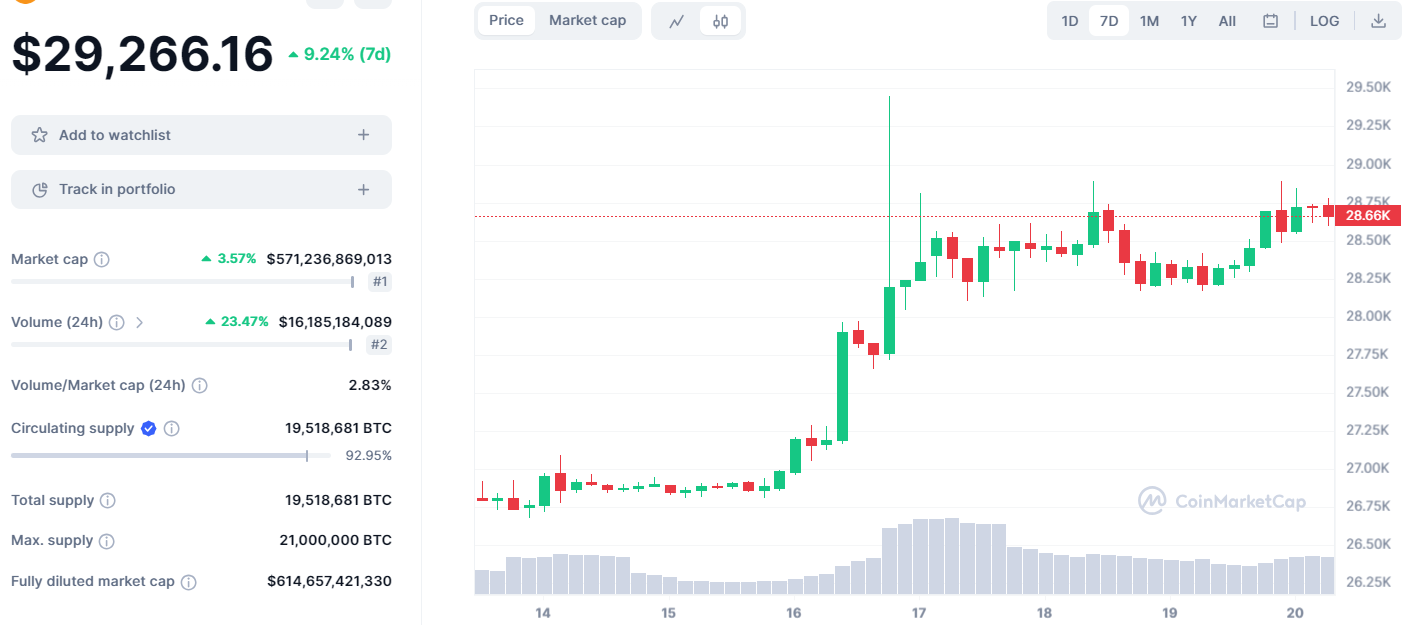This screenshot has height=625, width=1408.
Task: Click the Circulating supply info icon
Action: click(x=171, y=428)
